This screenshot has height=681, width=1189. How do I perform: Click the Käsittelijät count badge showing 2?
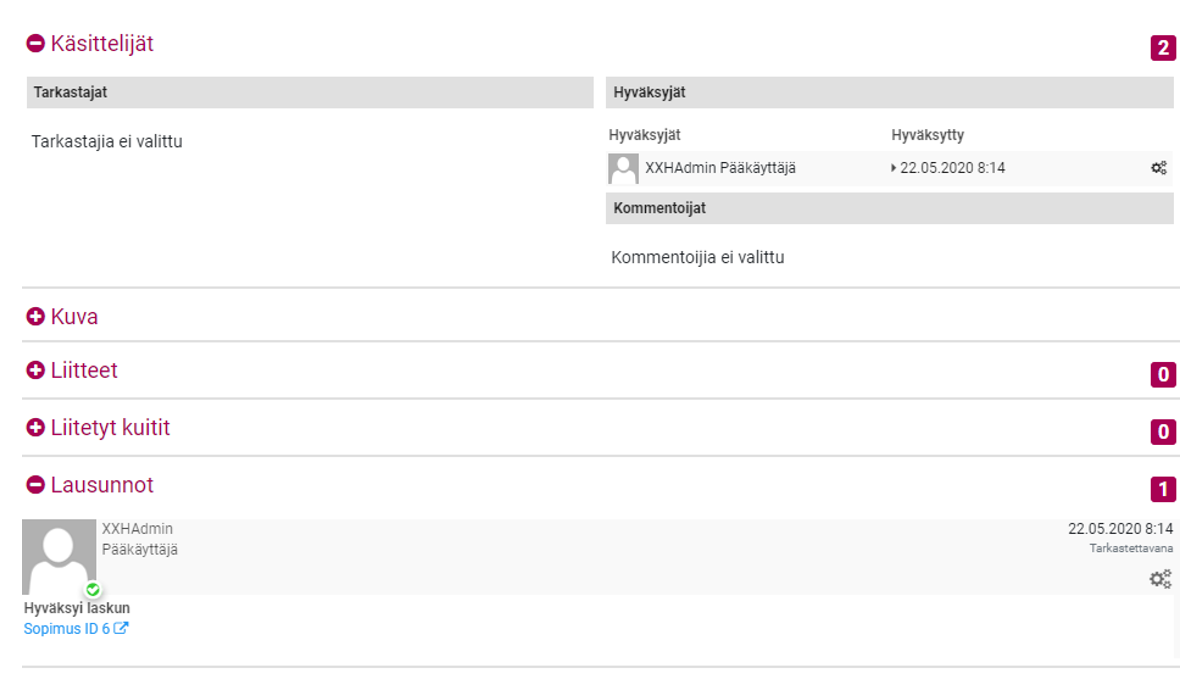point(1163,48)
